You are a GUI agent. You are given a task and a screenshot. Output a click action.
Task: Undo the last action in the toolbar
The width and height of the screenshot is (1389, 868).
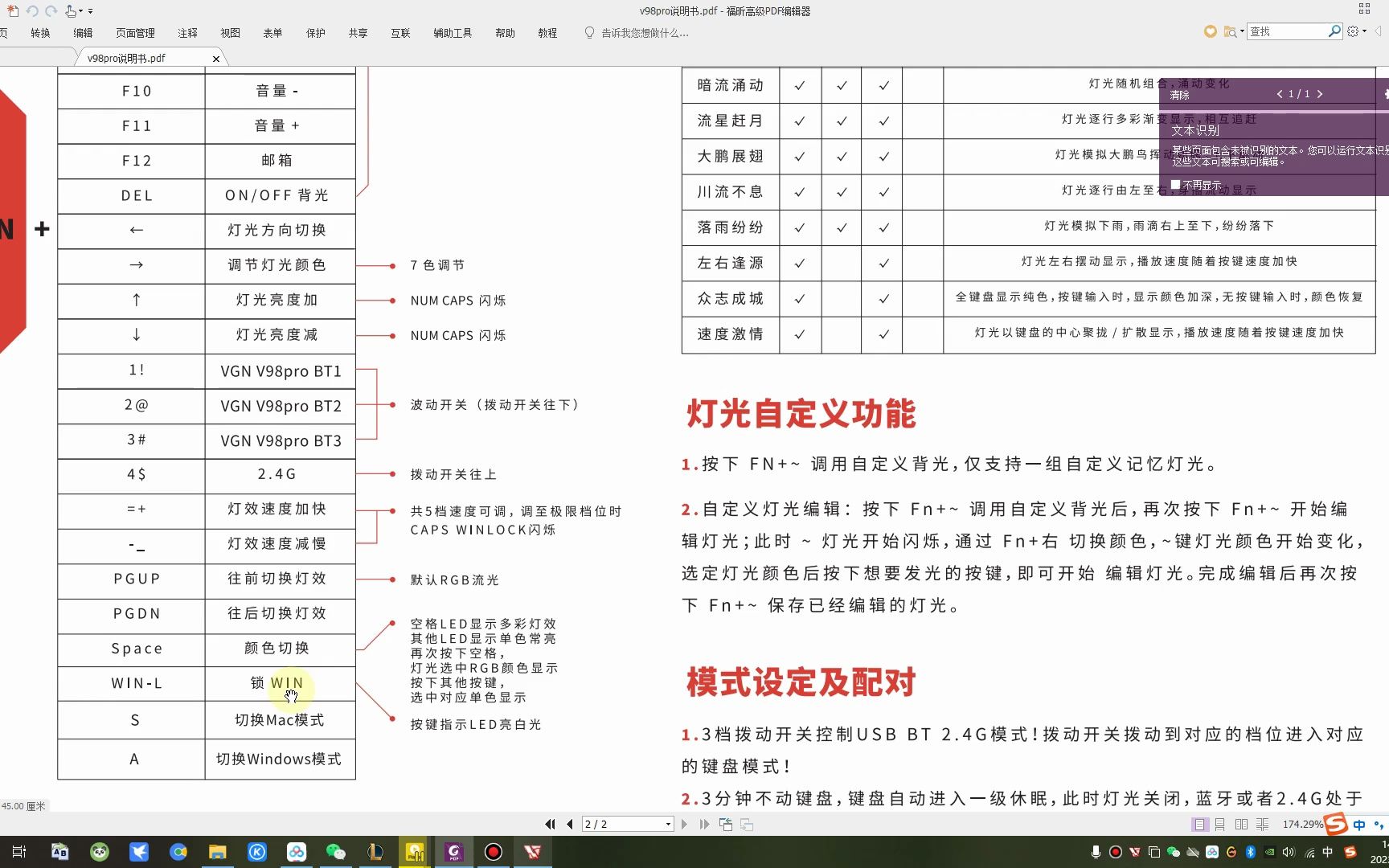[x=32, y=10]
